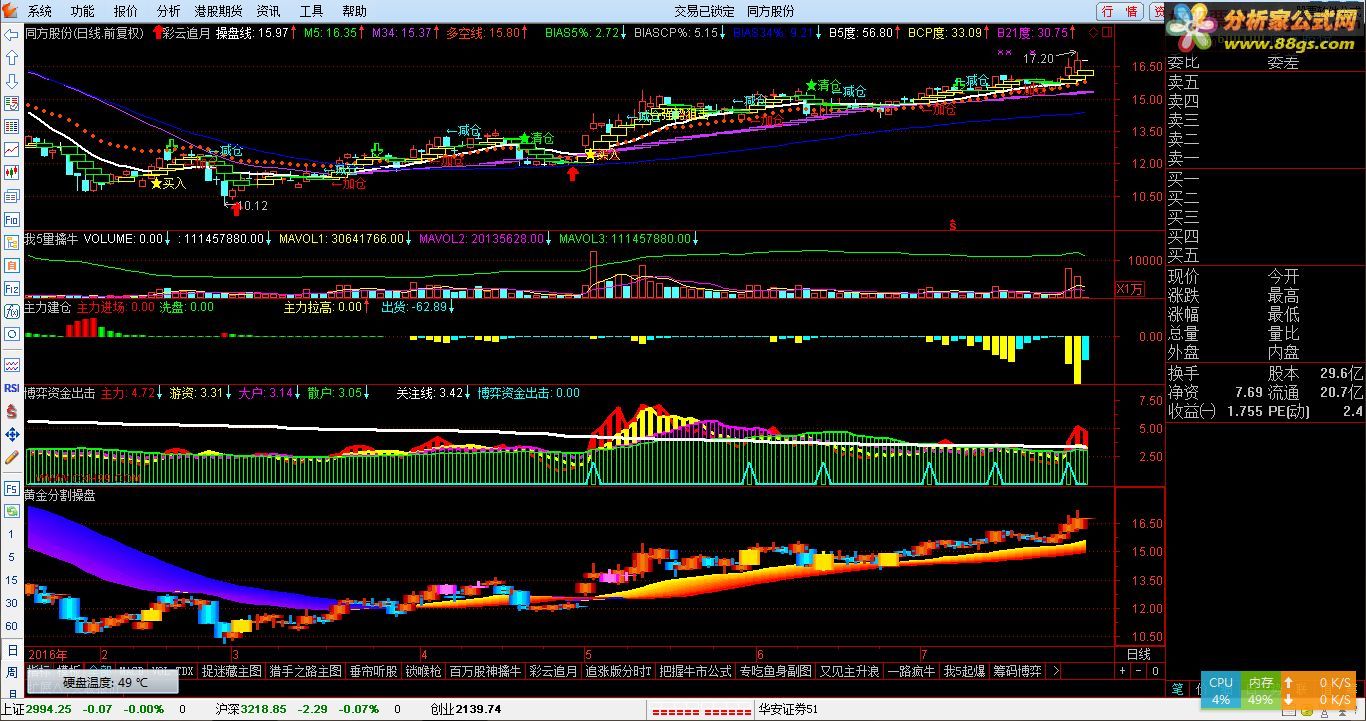Image resolution: width=1366 pixels, height=721 pixels.
Task: Select the 1-minute period button
Action: click(12, 533)
